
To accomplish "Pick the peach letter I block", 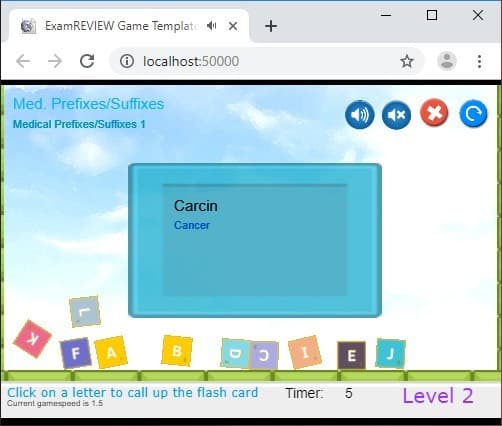I will [305, 352].
